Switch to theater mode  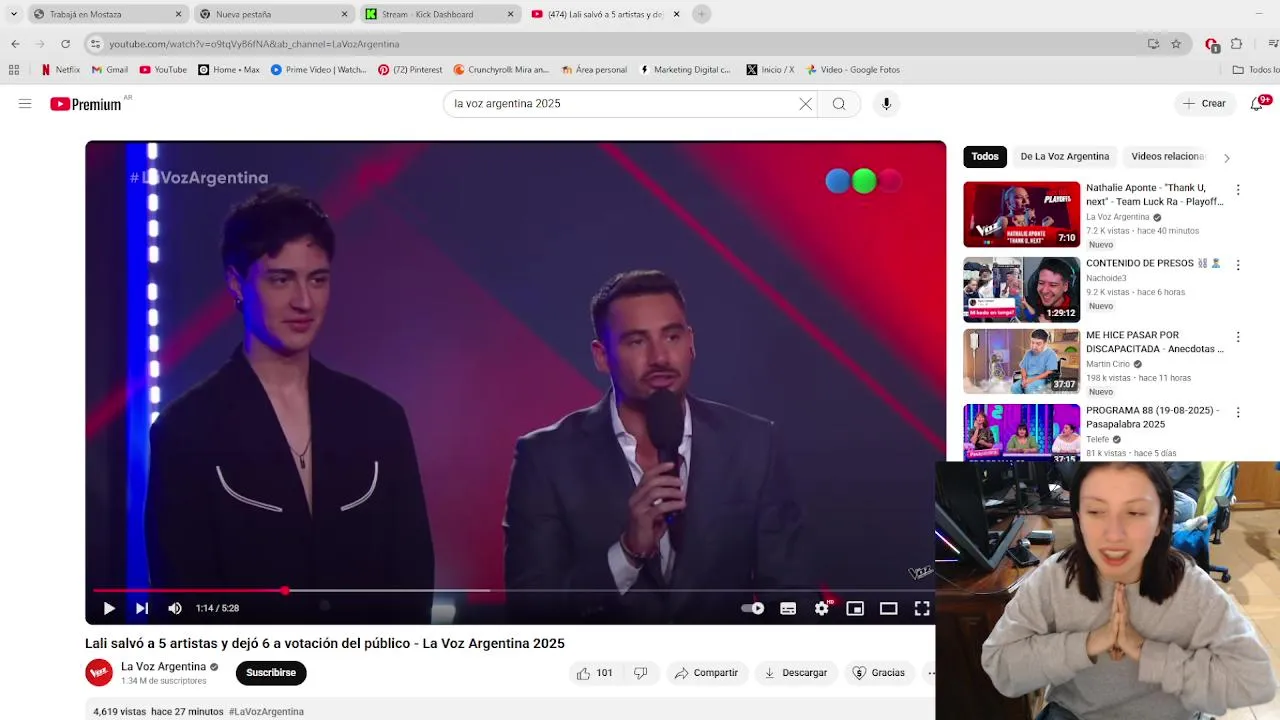888,608
